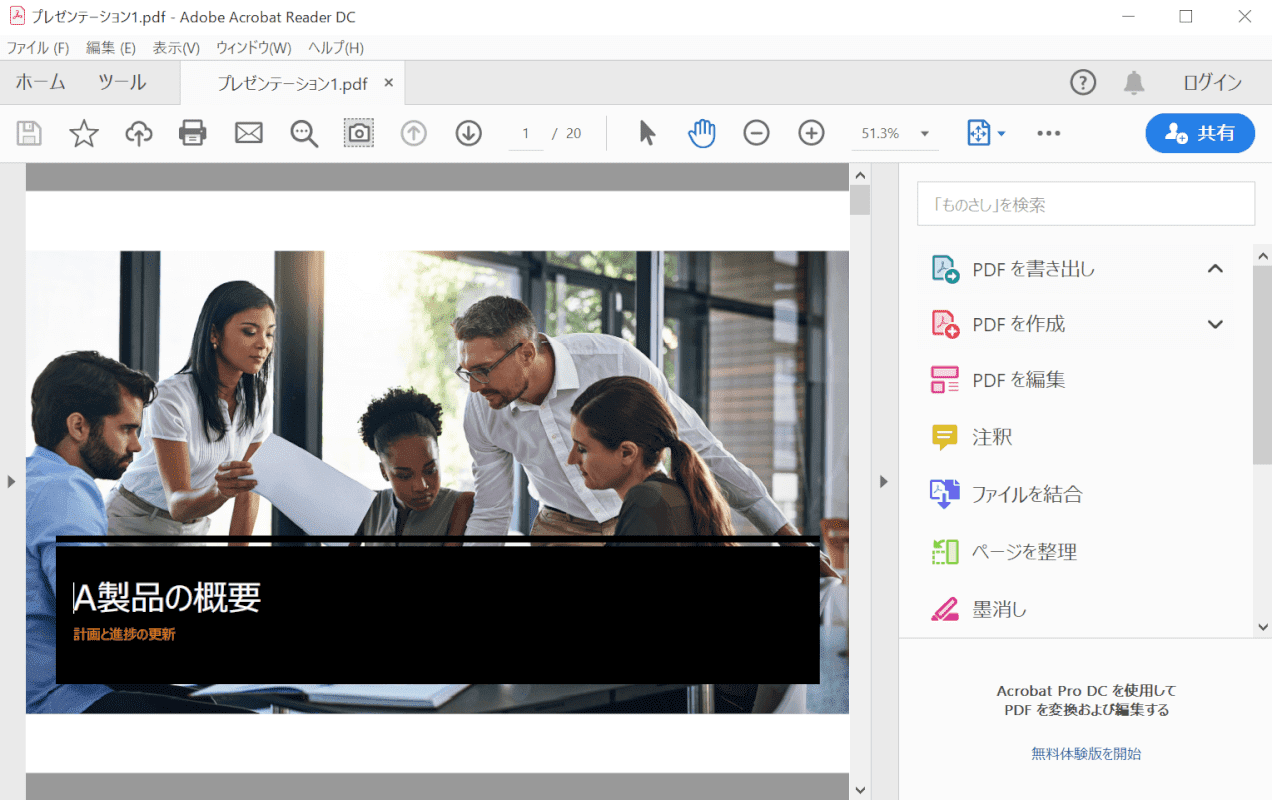Activate the snapshot camera tool
The image size is (1272, 800).
click(359, 133)
